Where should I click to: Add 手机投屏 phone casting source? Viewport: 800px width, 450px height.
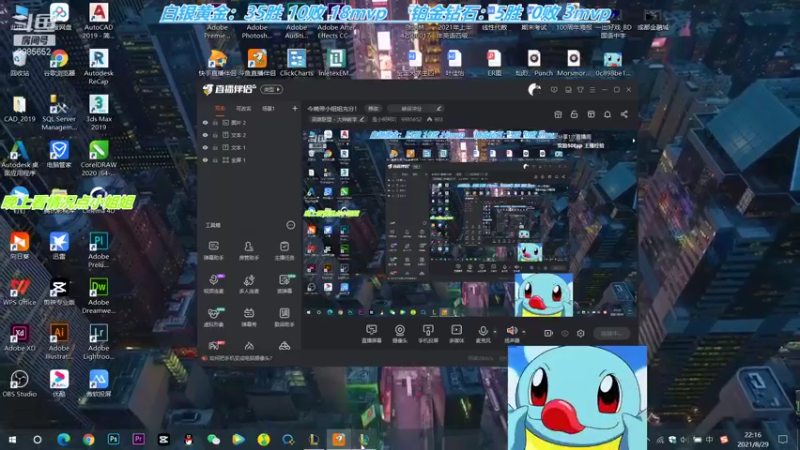click(428, 334)
